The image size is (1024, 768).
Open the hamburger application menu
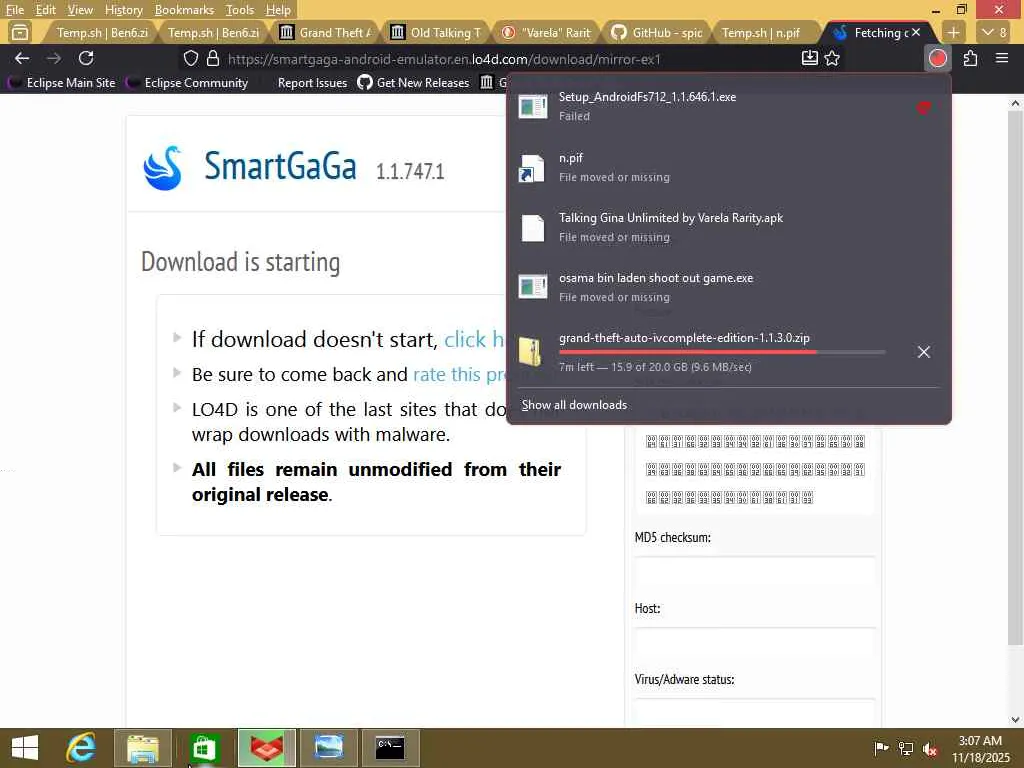click(x=1002, y=59)
